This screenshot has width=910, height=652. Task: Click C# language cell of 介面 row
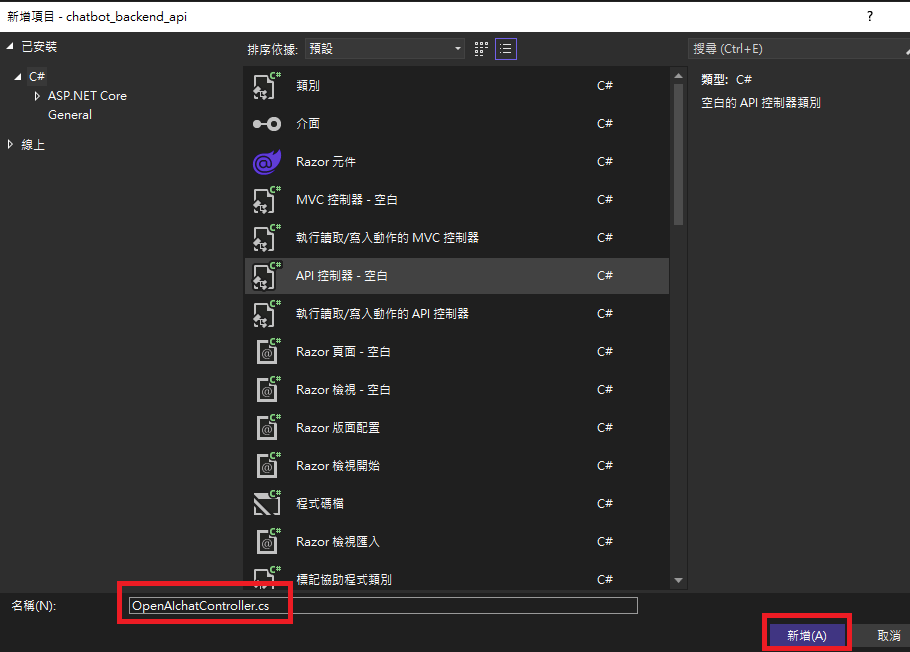click(605, 124)
